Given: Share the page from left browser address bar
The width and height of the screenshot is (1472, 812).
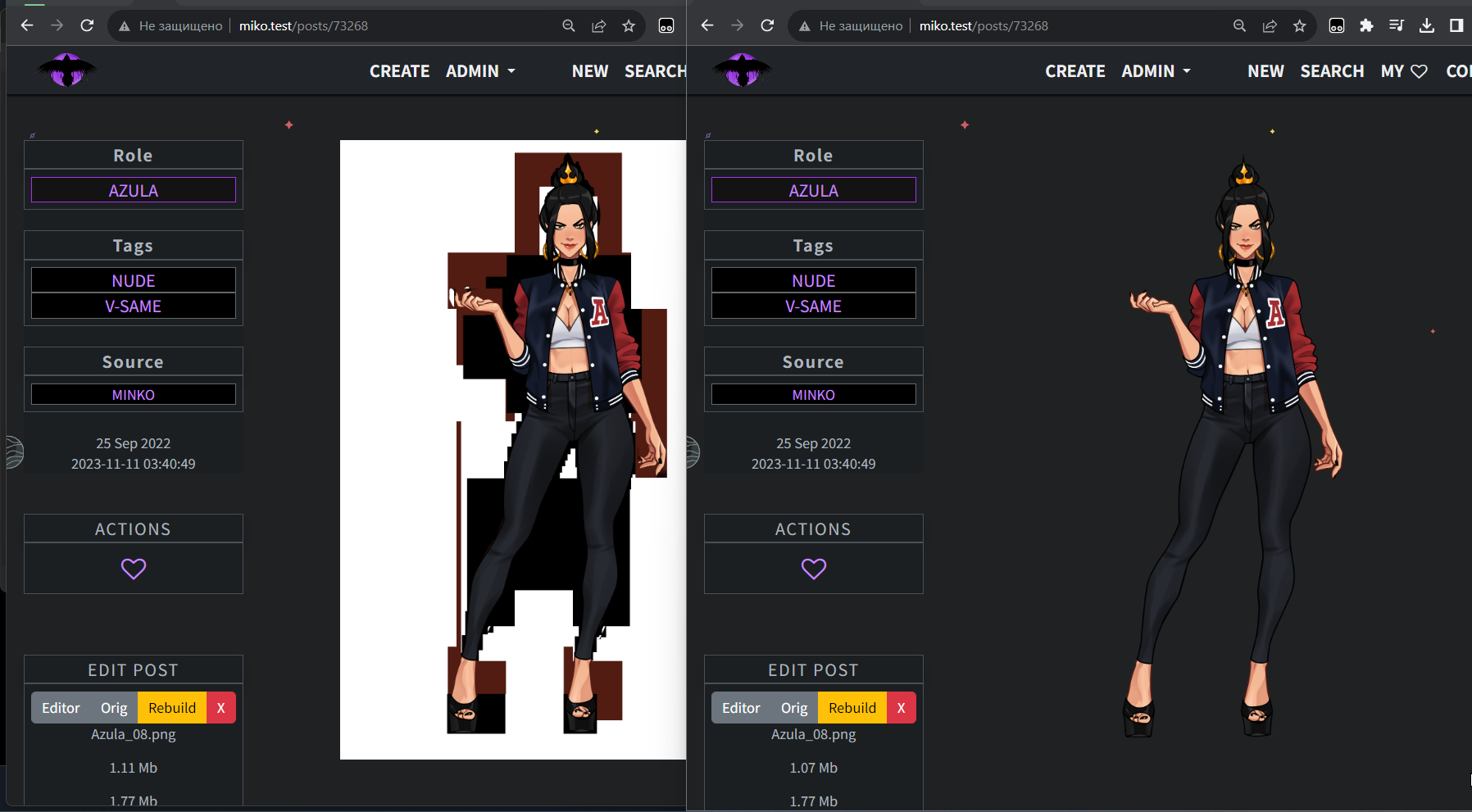Looking at the screenshot, I should tap(599, 25).
